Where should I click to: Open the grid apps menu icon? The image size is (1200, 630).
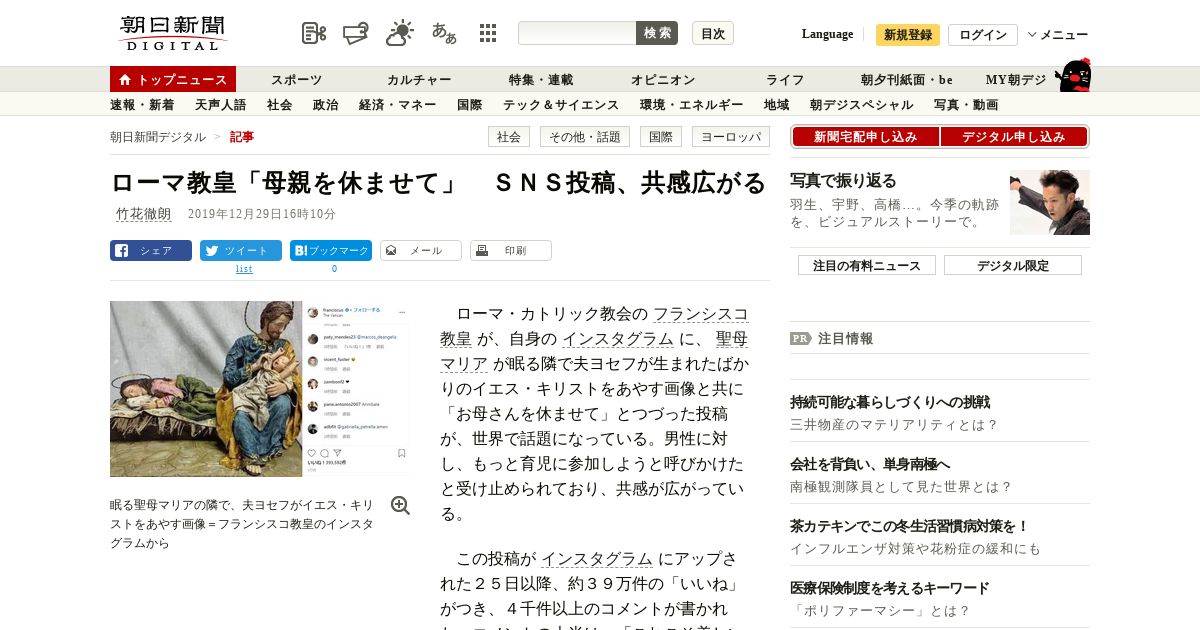click(488, 33)
